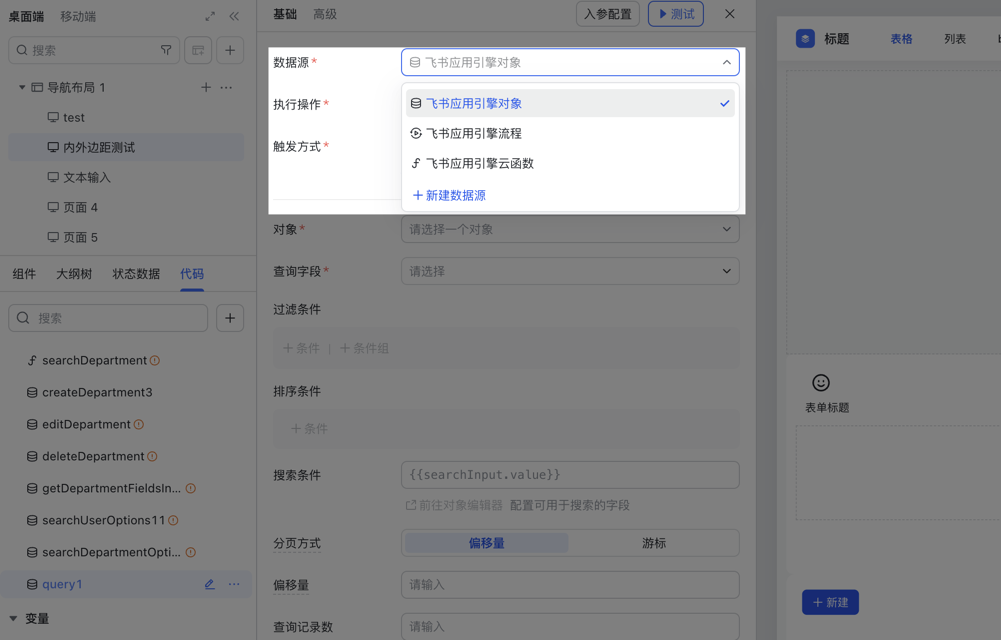This screenshot has height=640, width=1001.
Task: Open the 大纲树 tab
Action: pyautogui.click(x=74, y=274)
